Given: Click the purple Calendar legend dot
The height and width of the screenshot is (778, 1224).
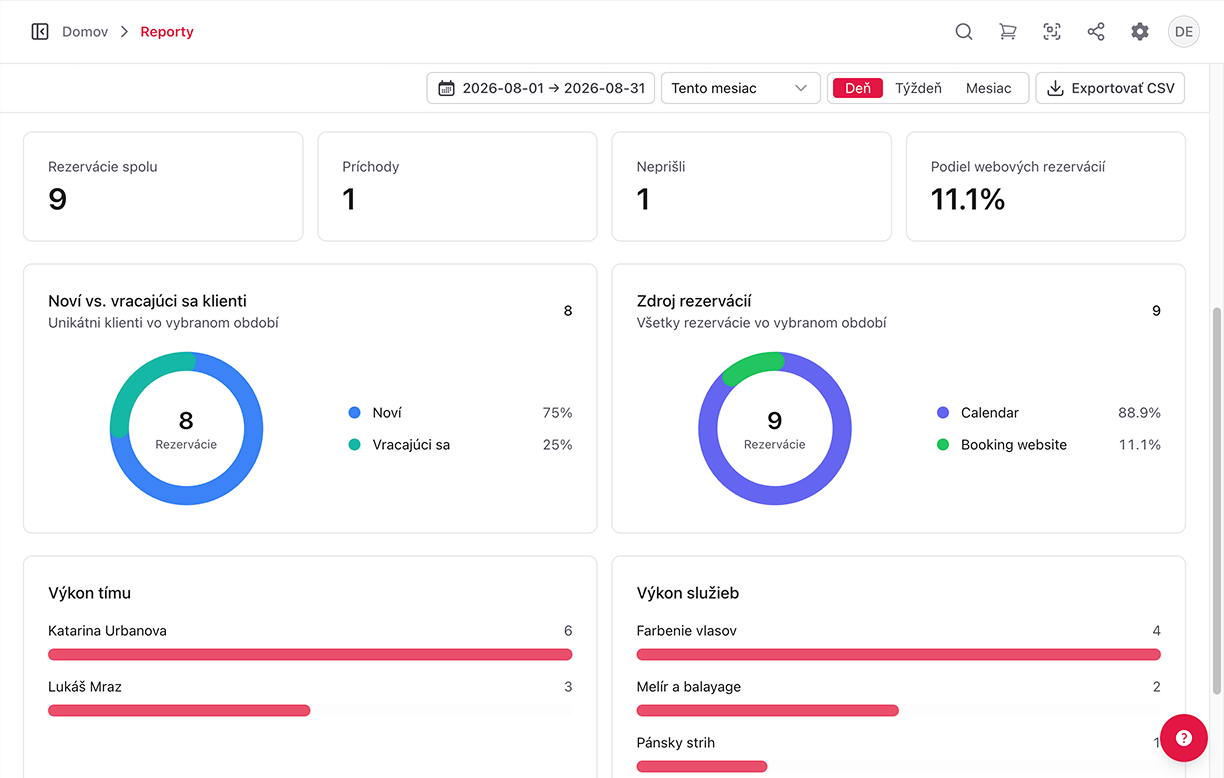Looking at the screenshot, I should 943,412.
